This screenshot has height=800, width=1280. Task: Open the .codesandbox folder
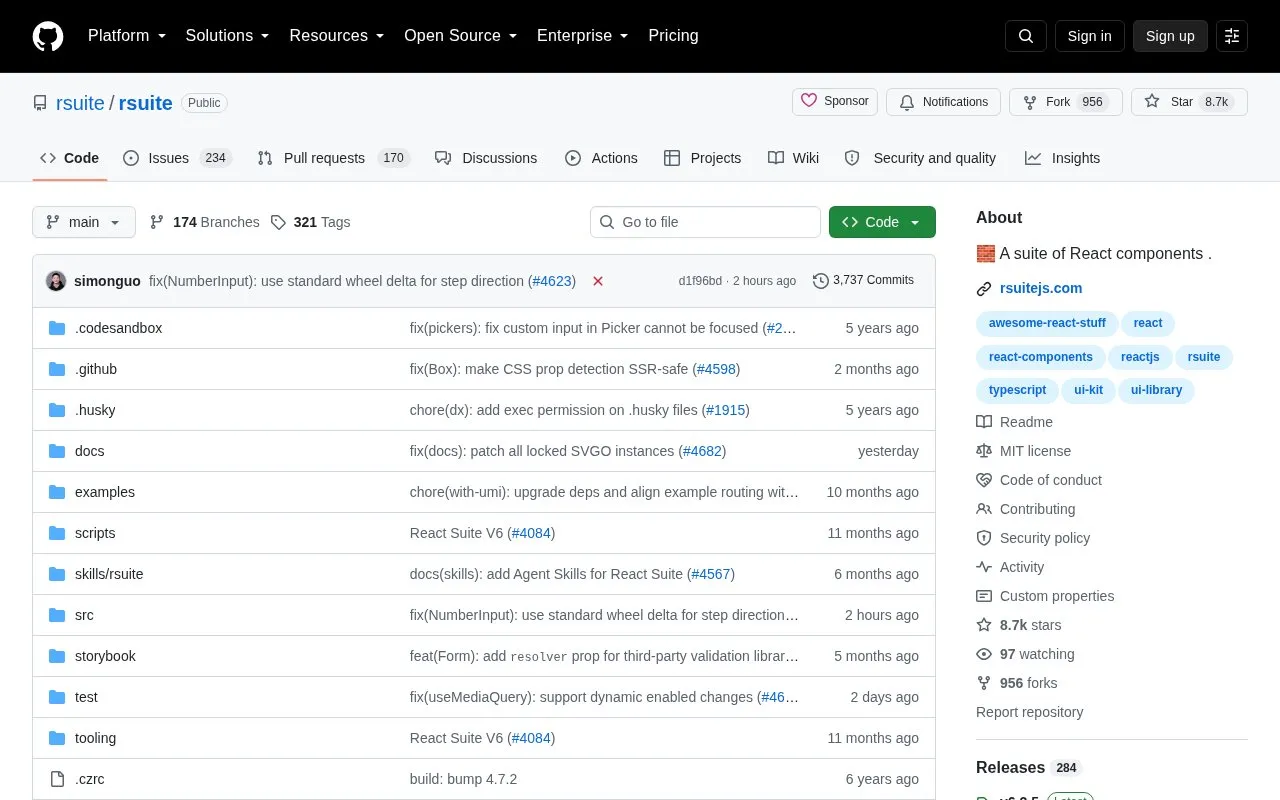(x=118, y=328)
